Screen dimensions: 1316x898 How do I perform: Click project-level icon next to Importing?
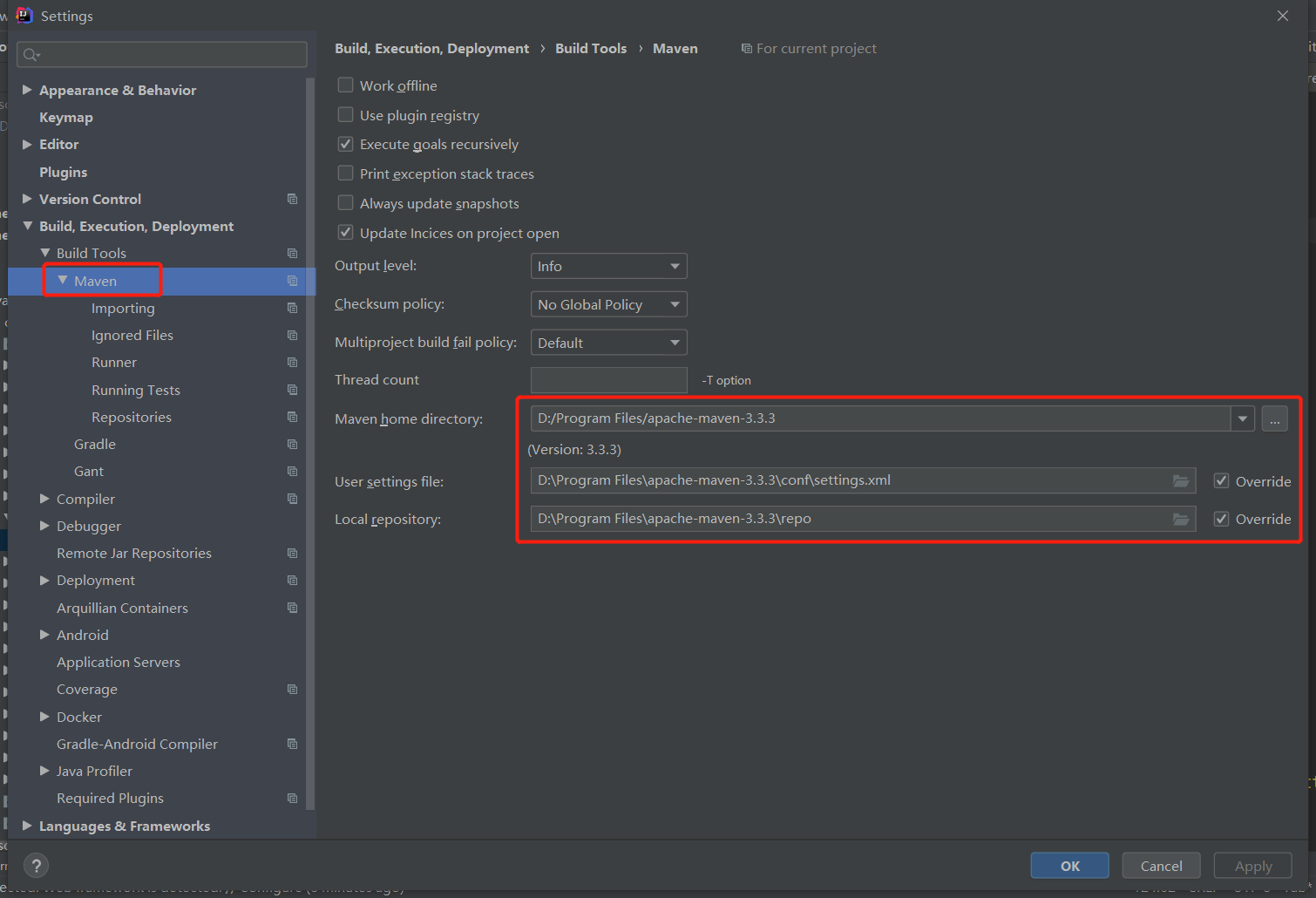tap(293, 308)
